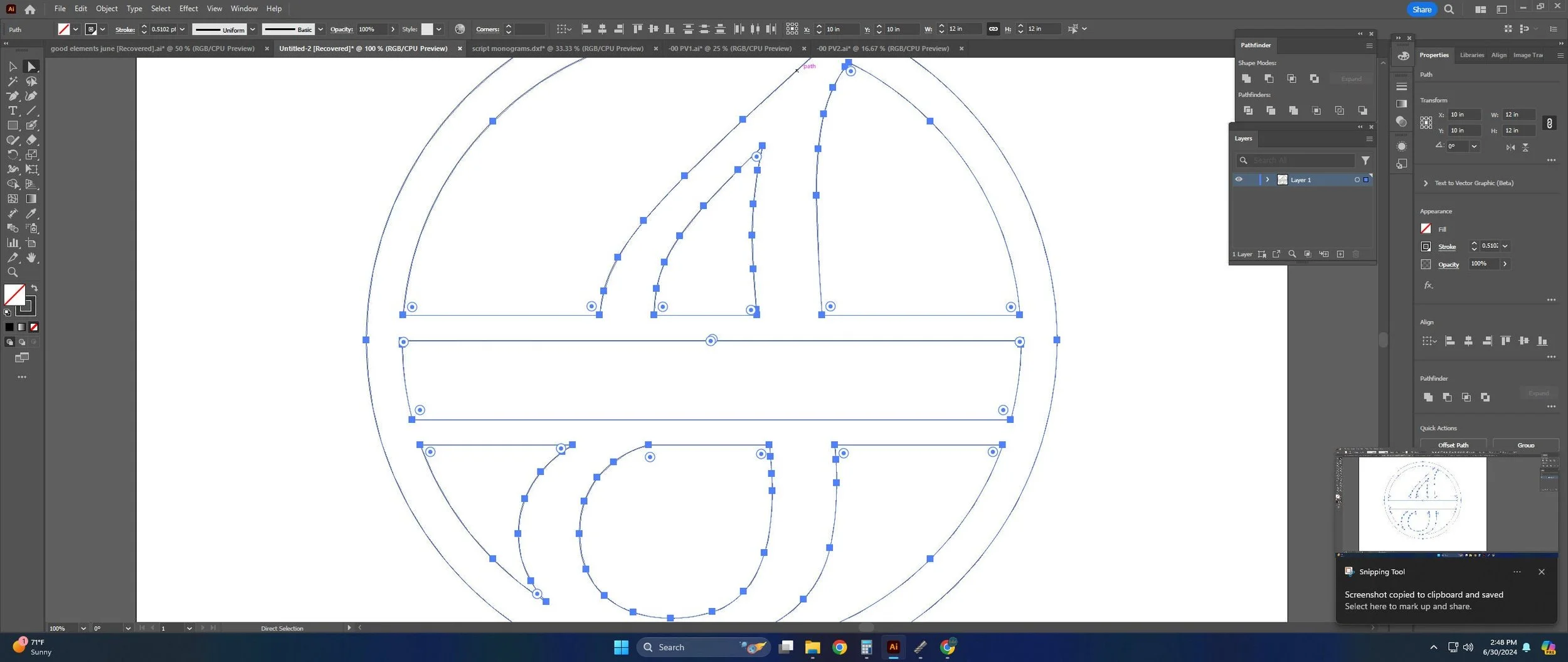This screenshot has height=662, width=1568.
Task: Click the Offset Path quick action button
Action: [x=1453, y=445]
